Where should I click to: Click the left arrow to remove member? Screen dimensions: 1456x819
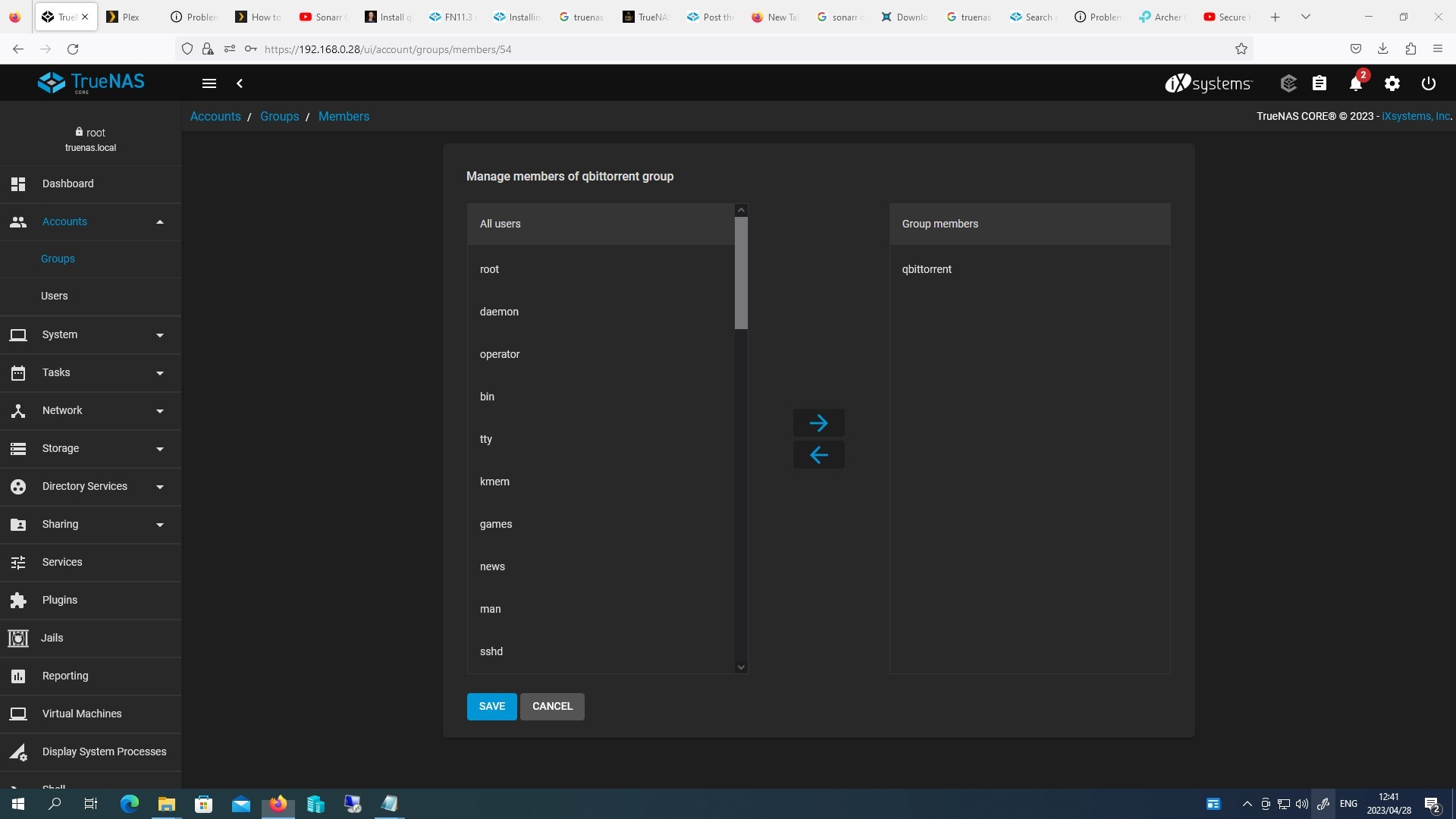[818, 455]
